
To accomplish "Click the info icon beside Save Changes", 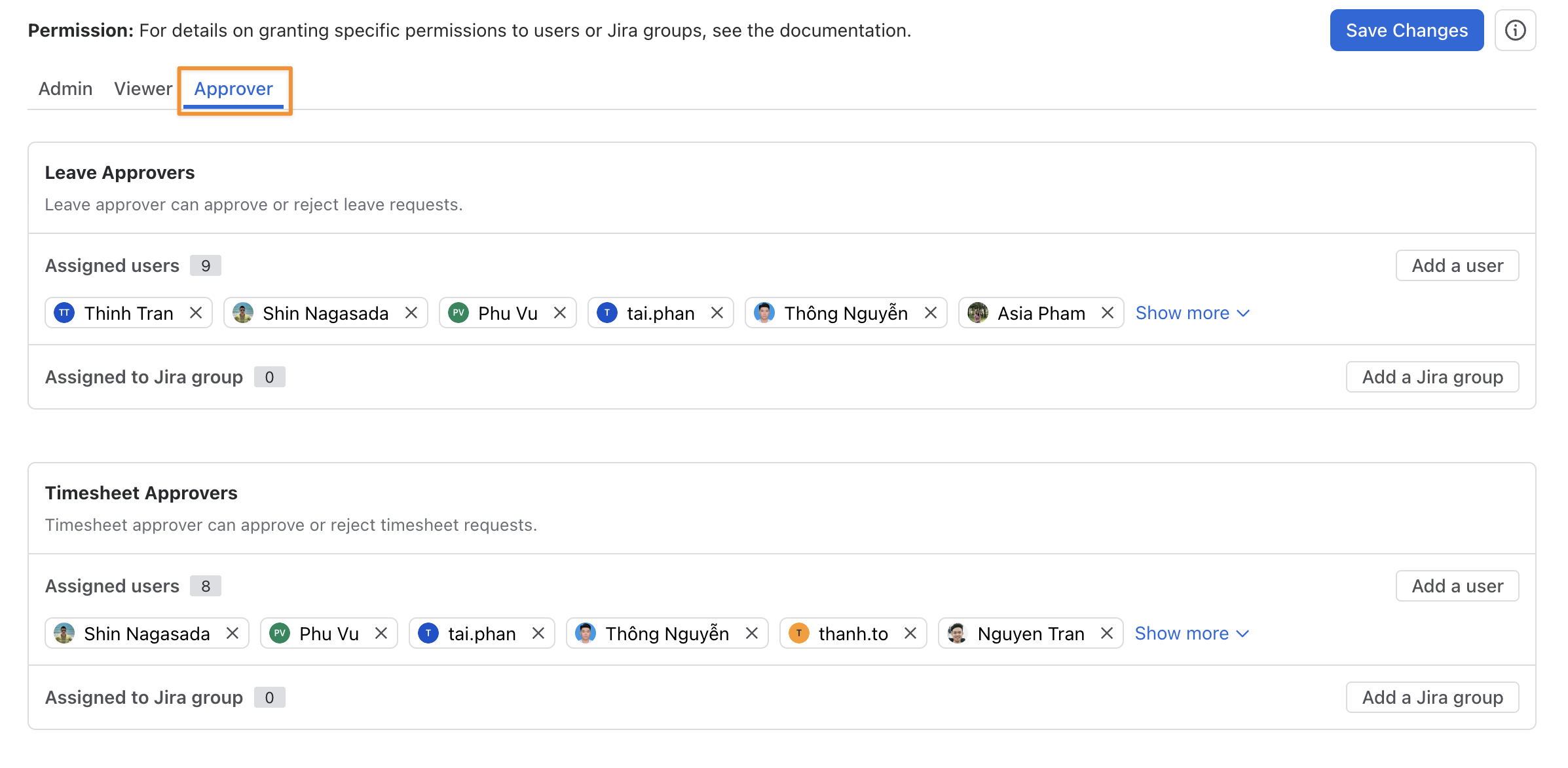I will (1515, 30).
